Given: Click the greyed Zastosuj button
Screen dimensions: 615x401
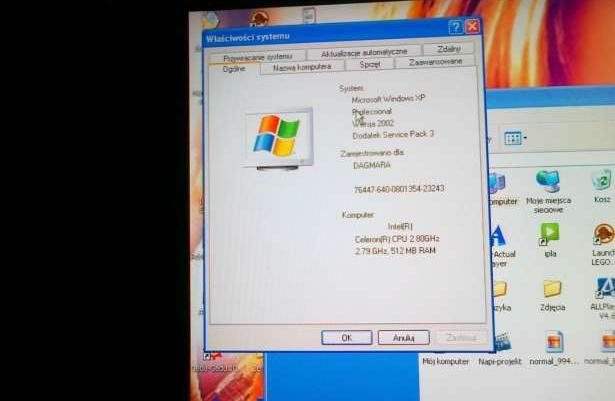Looking at the screenshot, I should (x=461, y=337).
